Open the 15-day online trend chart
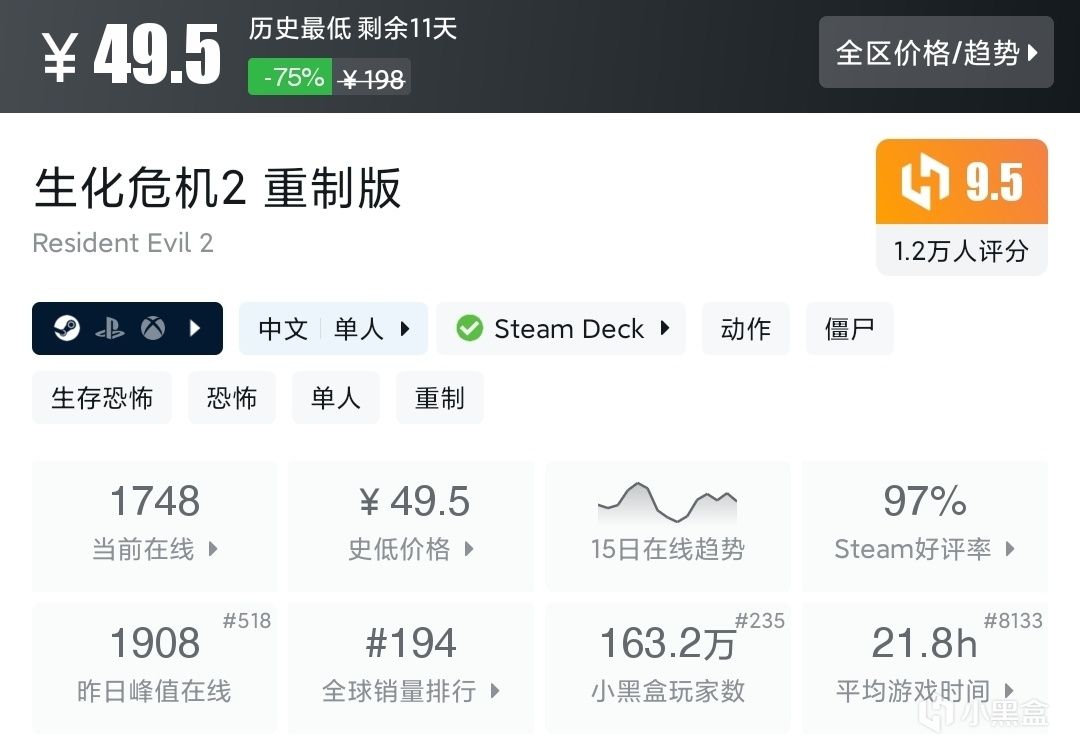Viewport: 1080px width, 752px height. click(667, 525)
